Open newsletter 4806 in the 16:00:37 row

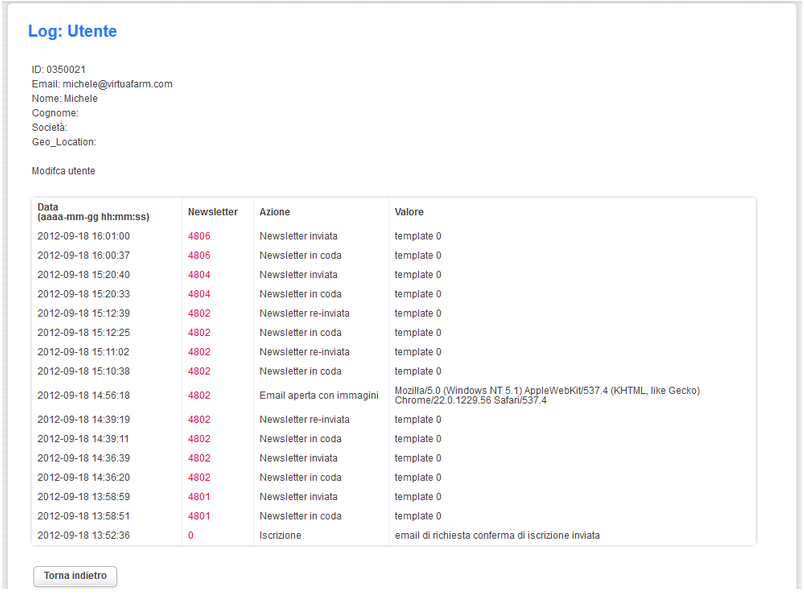coord(199,255)
